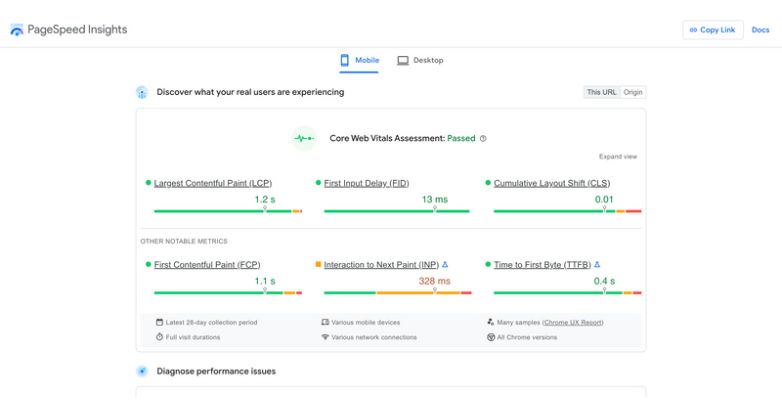Select the This URL toggle option
Image resolution: width=782 pixels, height=410 pixels.
[x=602, y=92]
